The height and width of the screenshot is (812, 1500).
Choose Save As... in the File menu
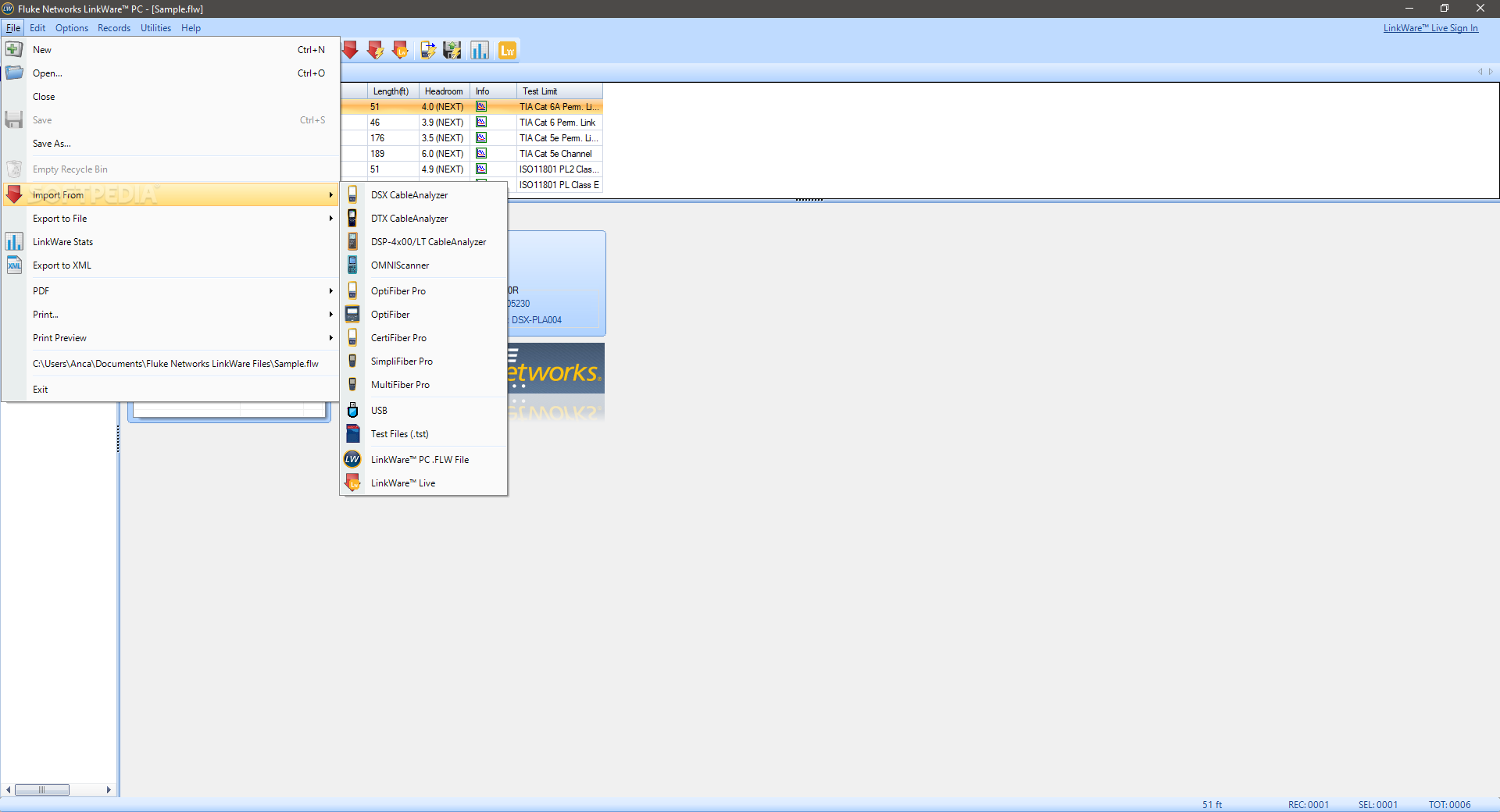170,144
